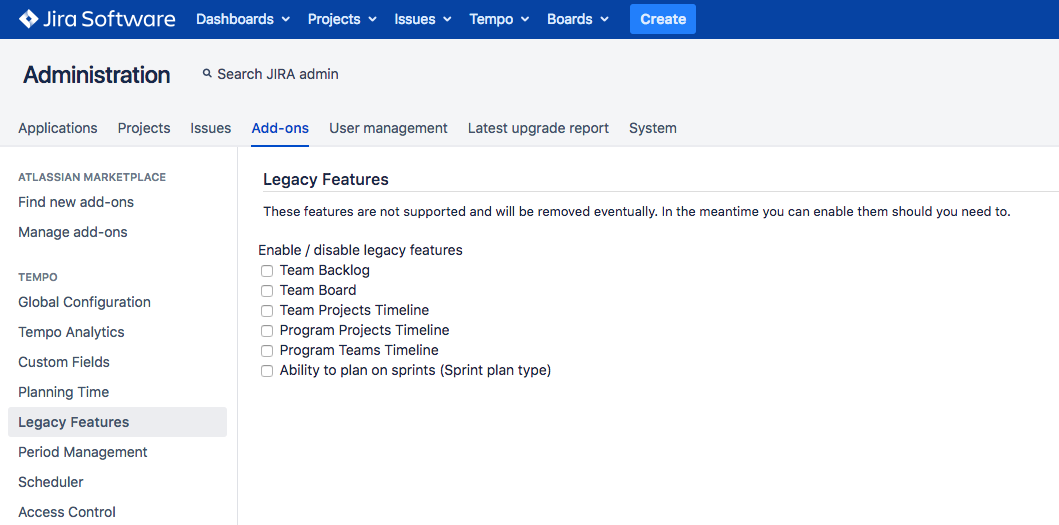The height and width of the screenshot is (525, 1059).
Task: Click the Jira Software logo
Action: click(97, 19)
